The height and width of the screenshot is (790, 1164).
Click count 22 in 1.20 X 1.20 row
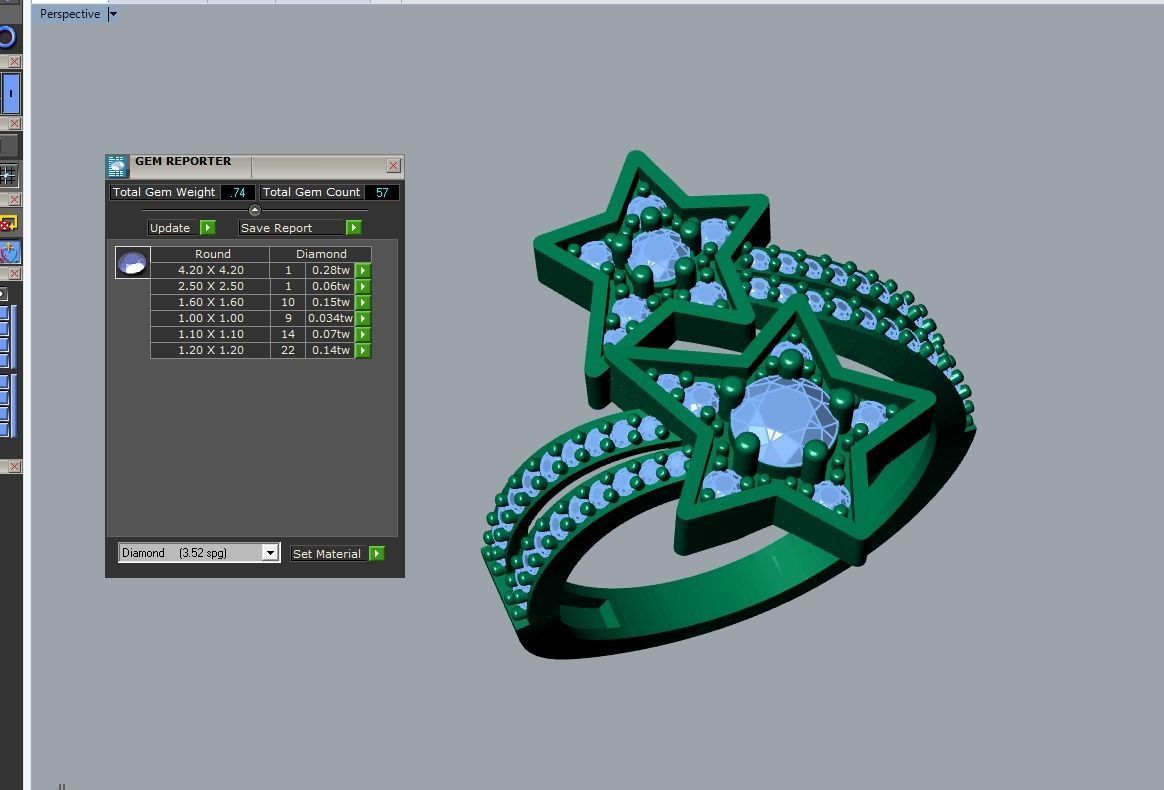(x=288, y=350)
